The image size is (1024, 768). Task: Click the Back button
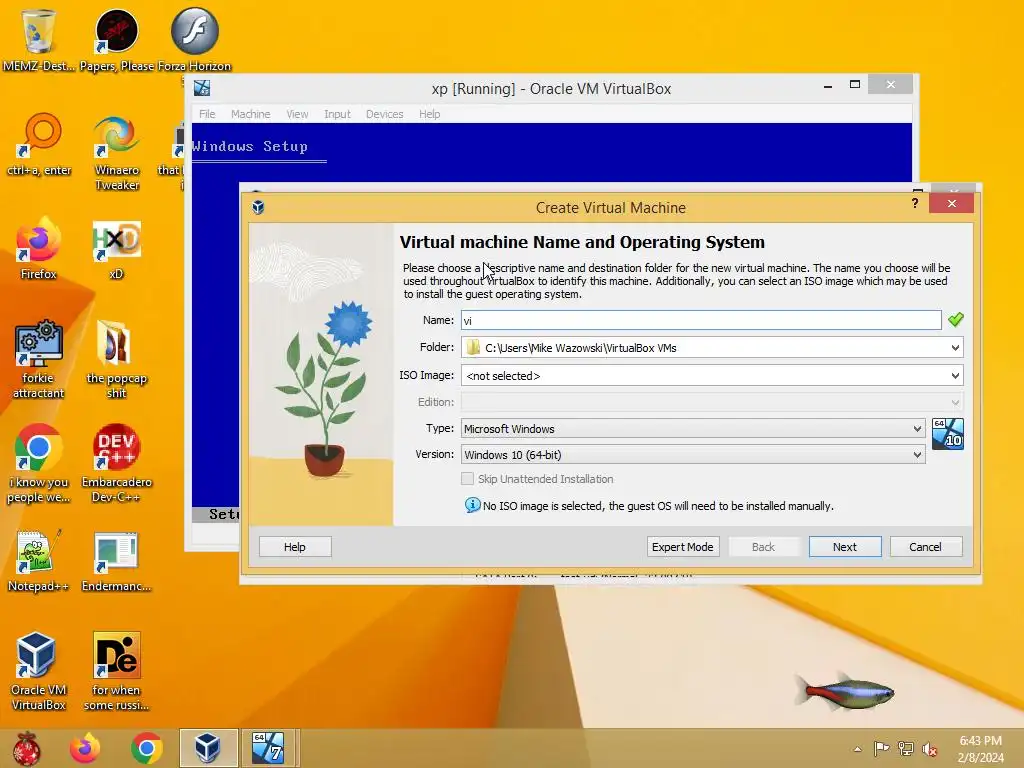tap(763, 547)
